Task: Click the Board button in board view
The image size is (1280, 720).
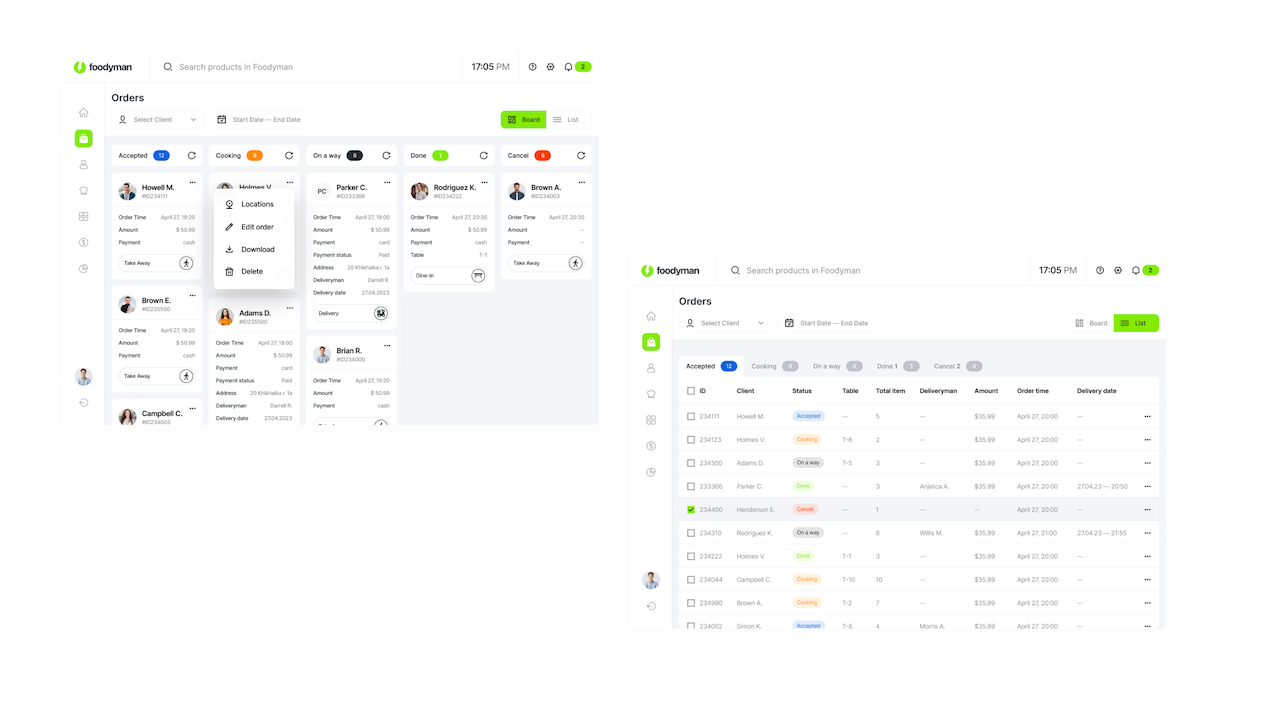Action: point(524,120)
